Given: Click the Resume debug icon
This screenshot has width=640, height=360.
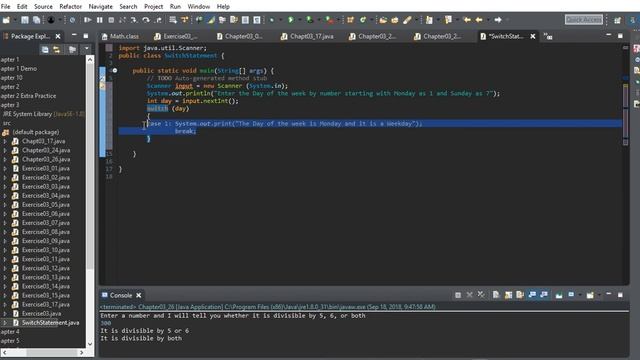Looking at the screenshot, I should coord(87,20).
